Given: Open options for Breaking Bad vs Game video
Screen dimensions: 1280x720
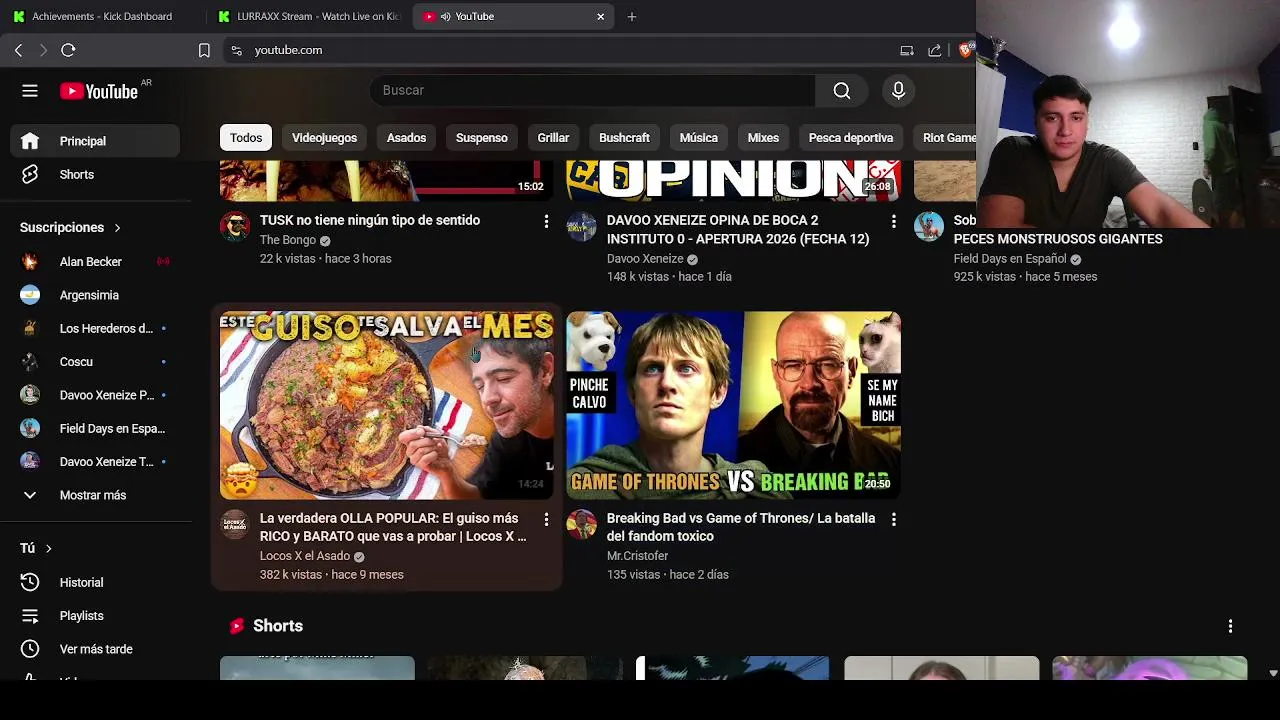Looking at the screenshot, I should (x=893, y=519).
